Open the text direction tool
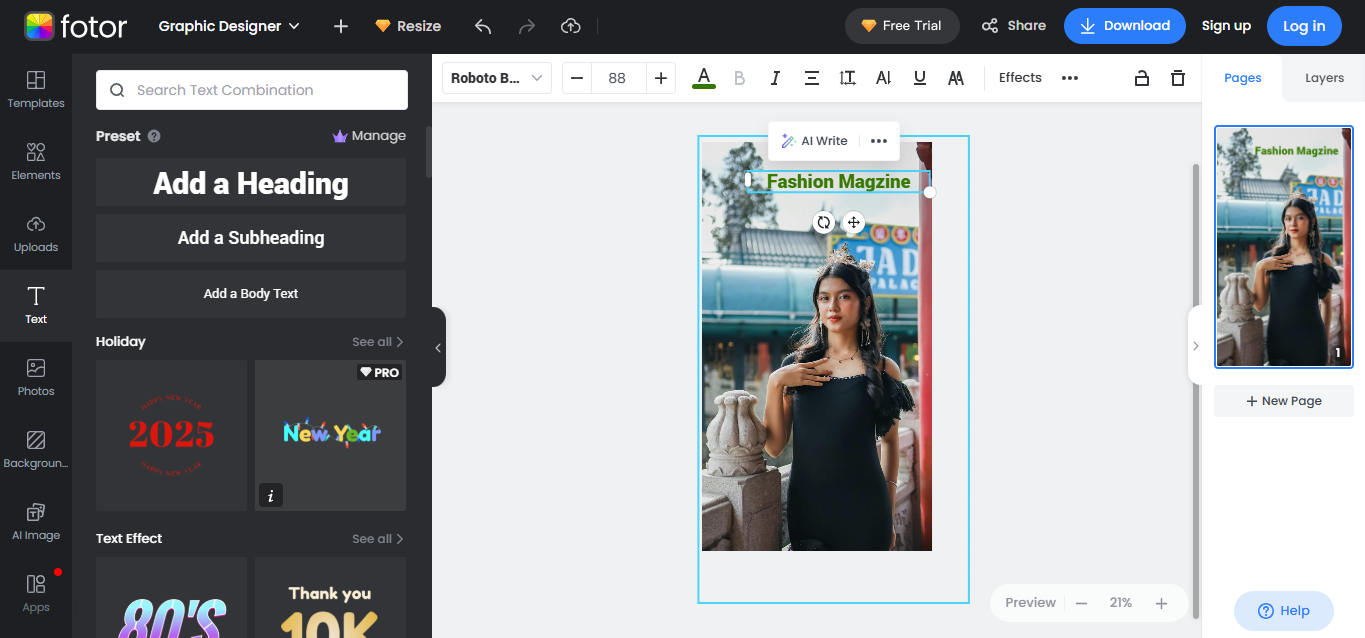 (x=883, y=78)
